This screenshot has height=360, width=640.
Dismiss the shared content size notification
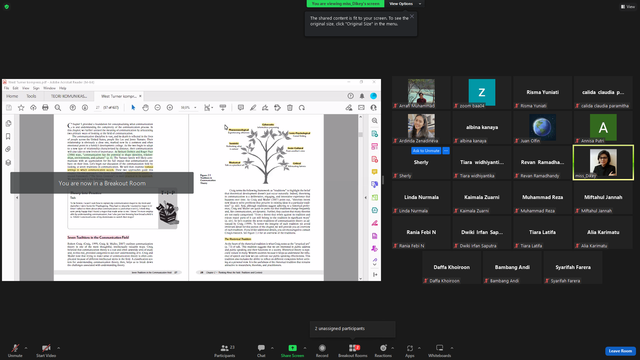pyautogui.click(x=412, y=16)
